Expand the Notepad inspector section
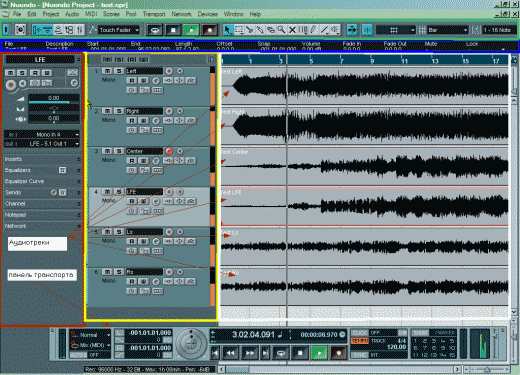This screenshot has height=375, width=520. point(42,215)
